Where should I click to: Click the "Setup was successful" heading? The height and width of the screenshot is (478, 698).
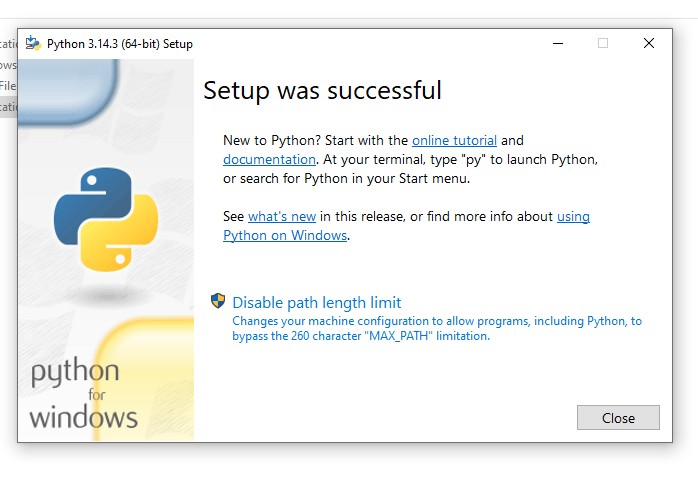[x=322, y=91]
